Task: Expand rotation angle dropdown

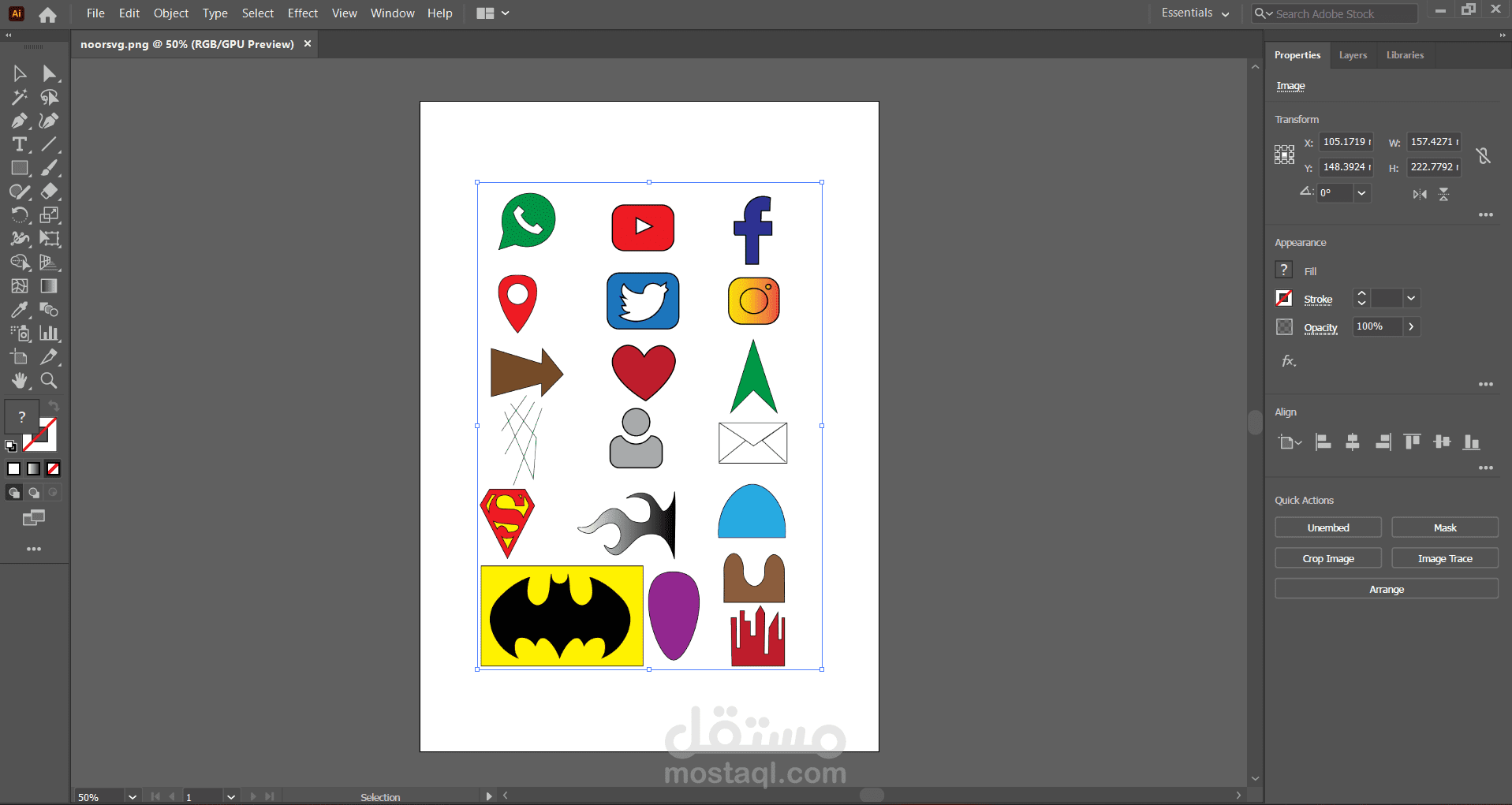Action: [x=1361, y=193]
